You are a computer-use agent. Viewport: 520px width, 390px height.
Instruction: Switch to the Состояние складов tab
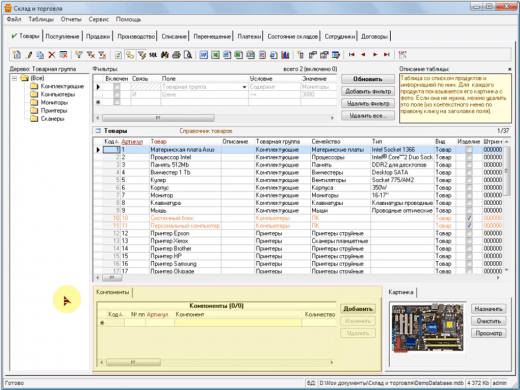[292, 36]
